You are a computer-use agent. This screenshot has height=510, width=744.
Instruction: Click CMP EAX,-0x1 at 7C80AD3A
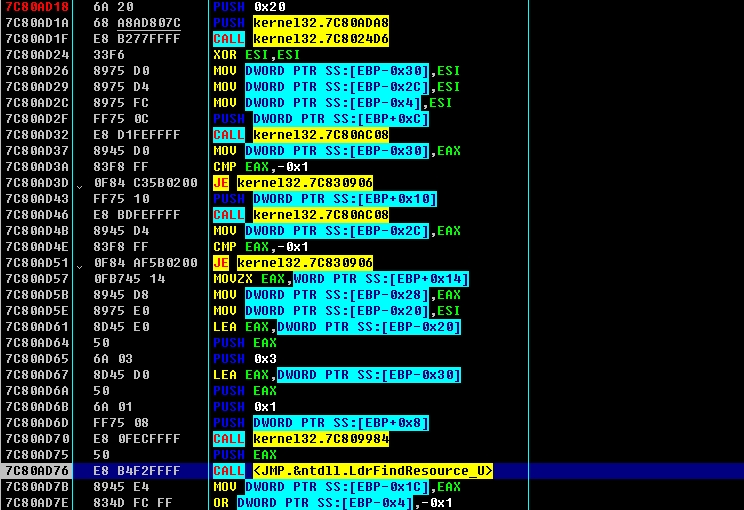tap(260, 167)
